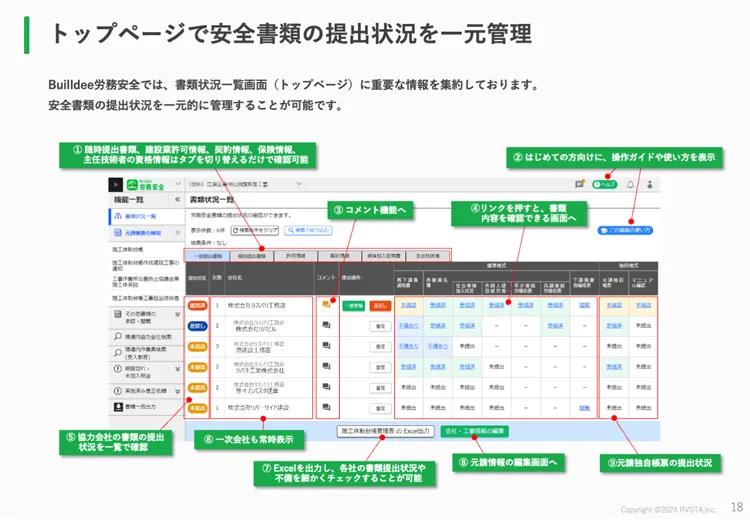The width and height of the screenshot is (750, 520).
Task: Open the message icon in the top bar
Action: [x=579, y=184]
